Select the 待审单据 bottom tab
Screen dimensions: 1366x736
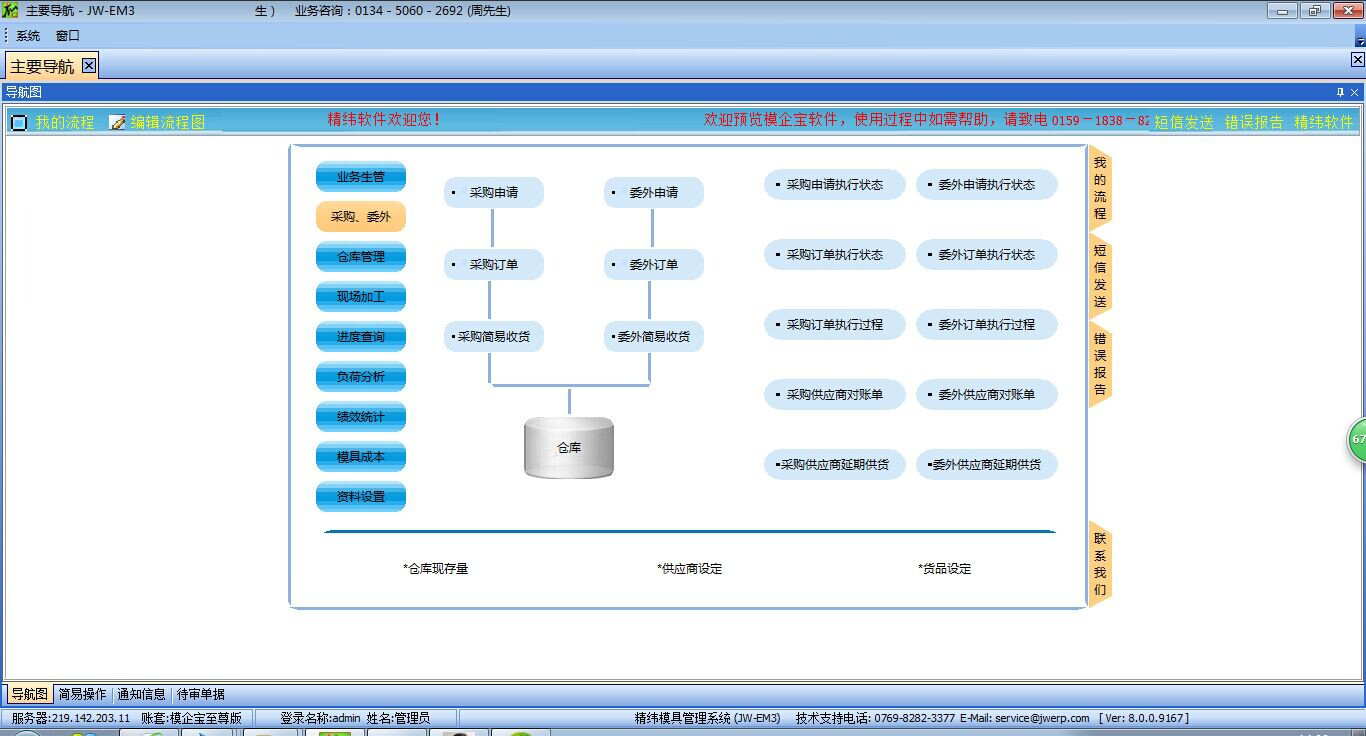pos(201,694)
